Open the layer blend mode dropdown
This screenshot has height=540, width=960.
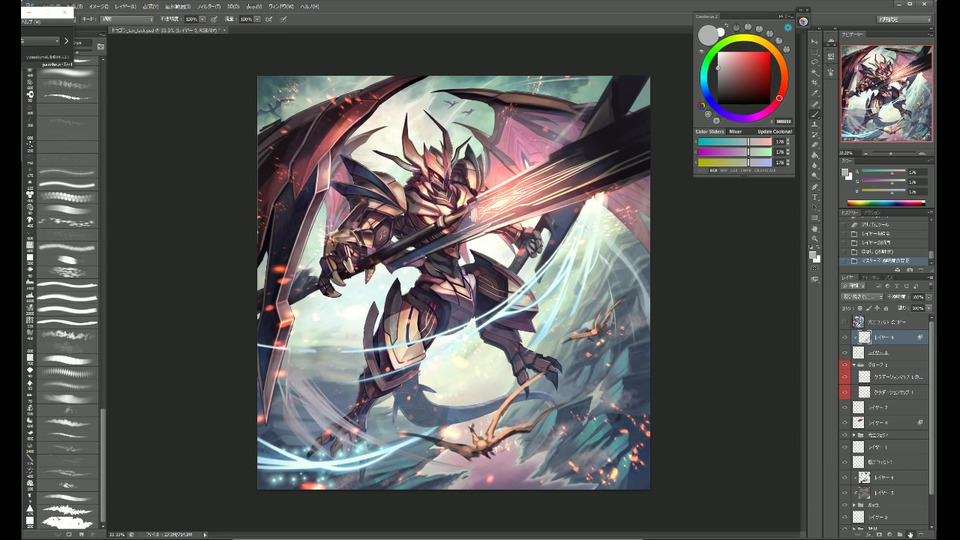point(862,297)
